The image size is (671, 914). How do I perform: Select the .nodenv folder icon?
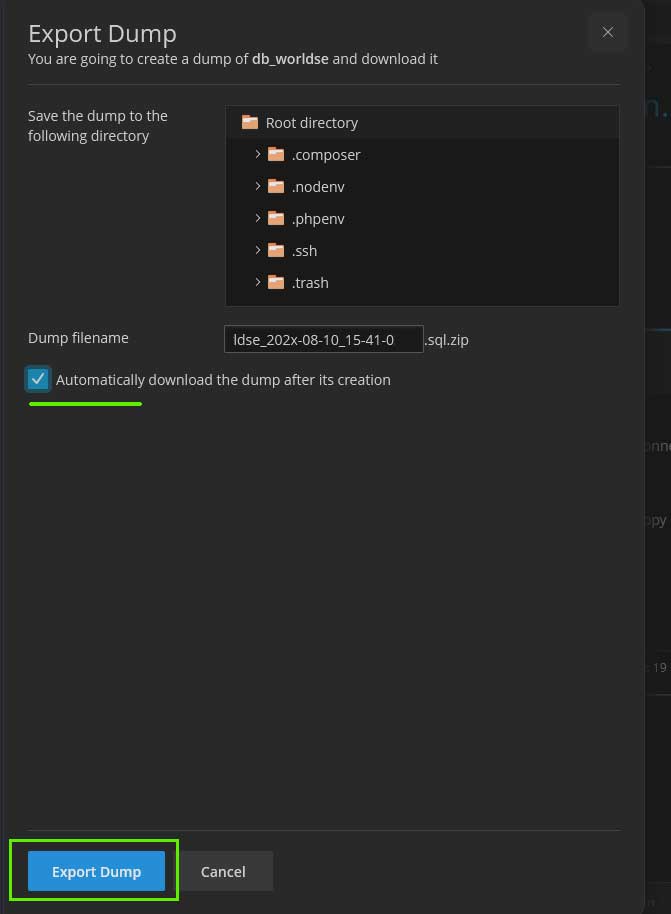pyautogui.click(x=275, y=187)
